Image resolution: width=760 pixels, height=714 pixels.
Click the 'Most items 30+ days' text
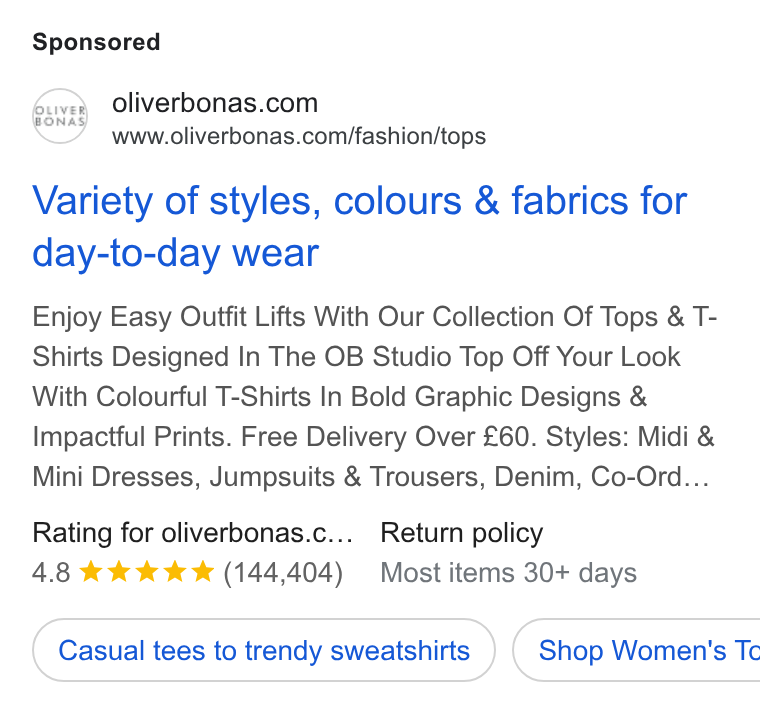(x=508, y=573)
